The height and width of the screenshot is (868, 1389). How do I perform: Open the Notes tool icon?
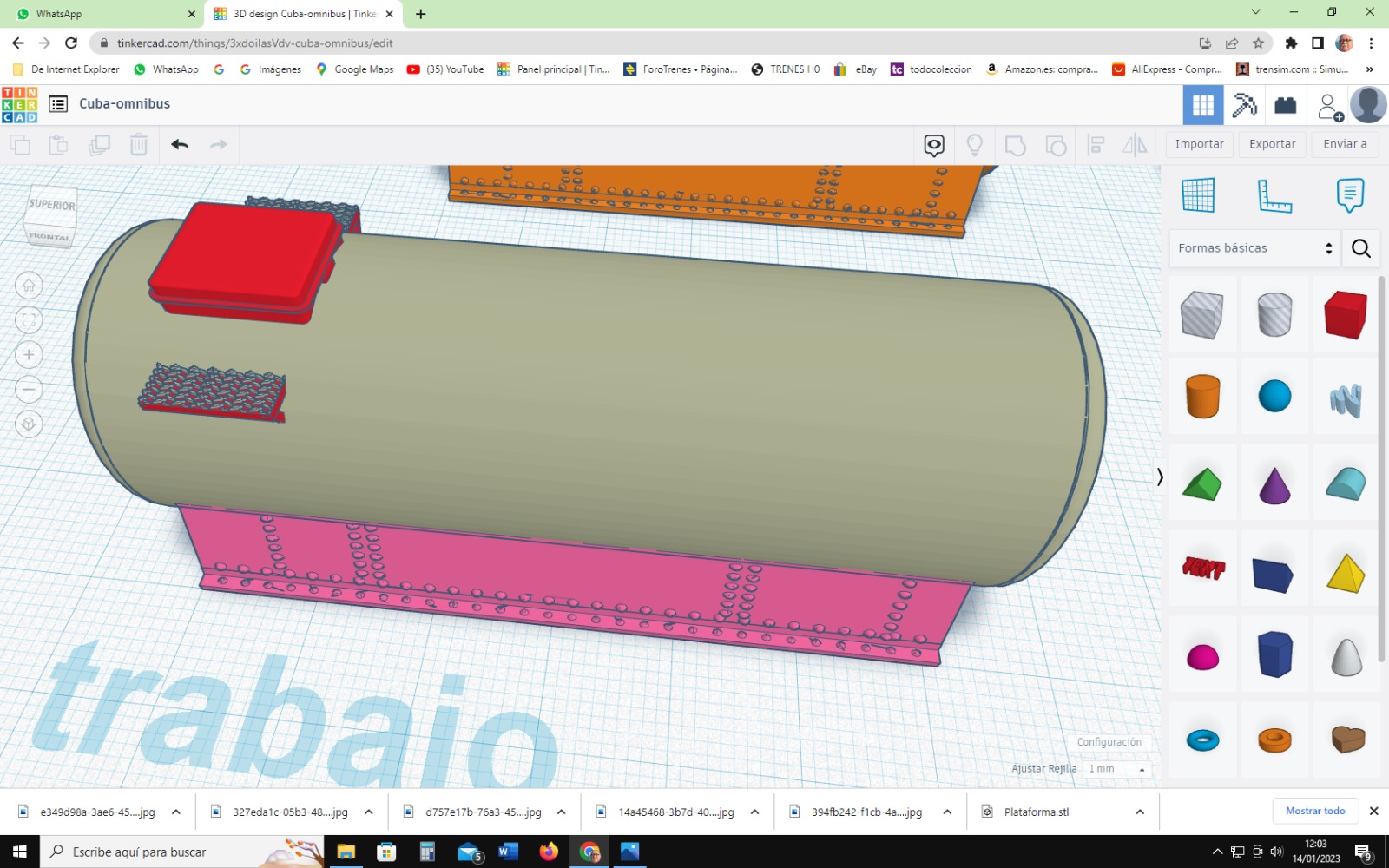point(1350,195)
